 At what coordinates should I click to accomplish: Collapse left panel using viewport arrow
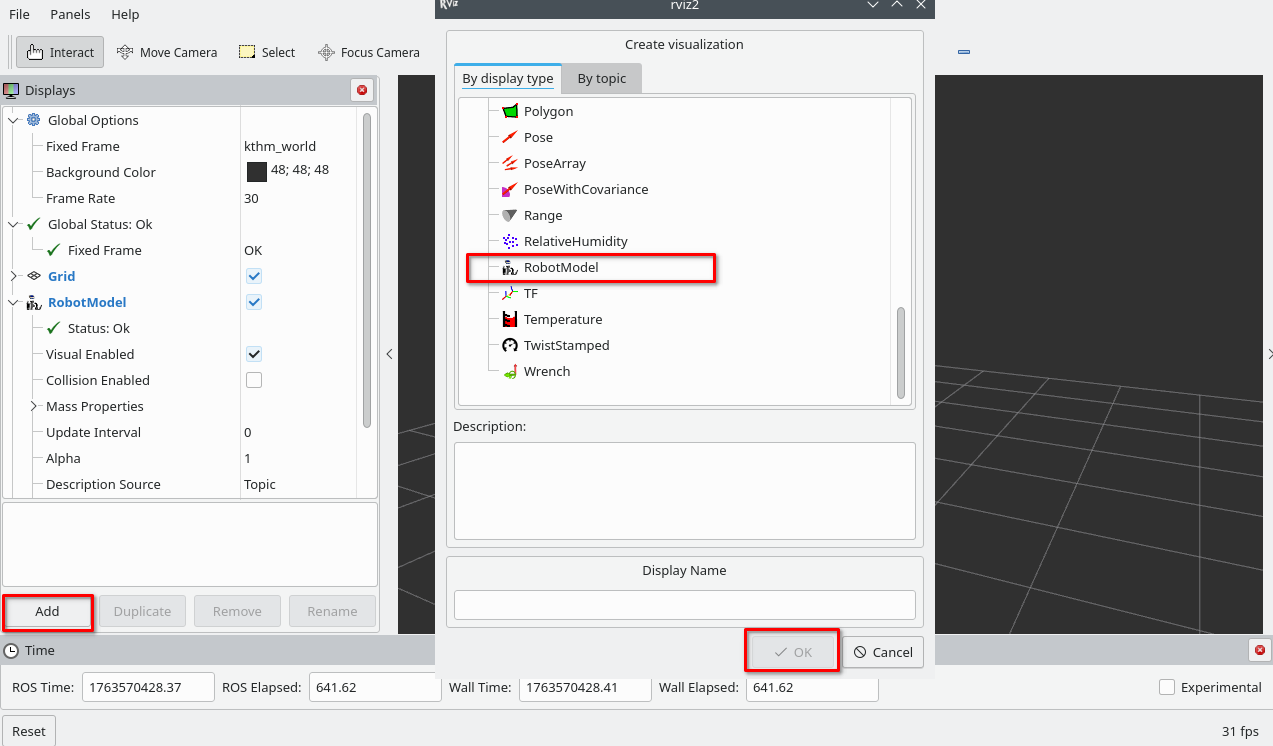[x=389, y=354]
